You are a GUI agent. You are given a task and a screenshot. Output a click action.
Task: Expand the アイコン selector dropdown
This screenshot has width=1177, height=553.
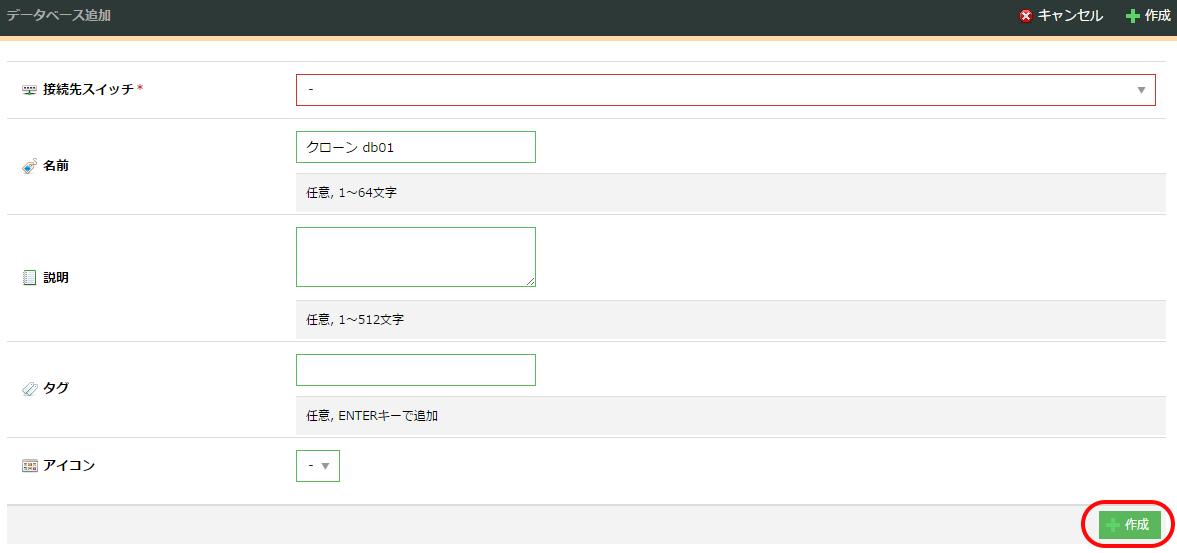[x=318, y=466]
